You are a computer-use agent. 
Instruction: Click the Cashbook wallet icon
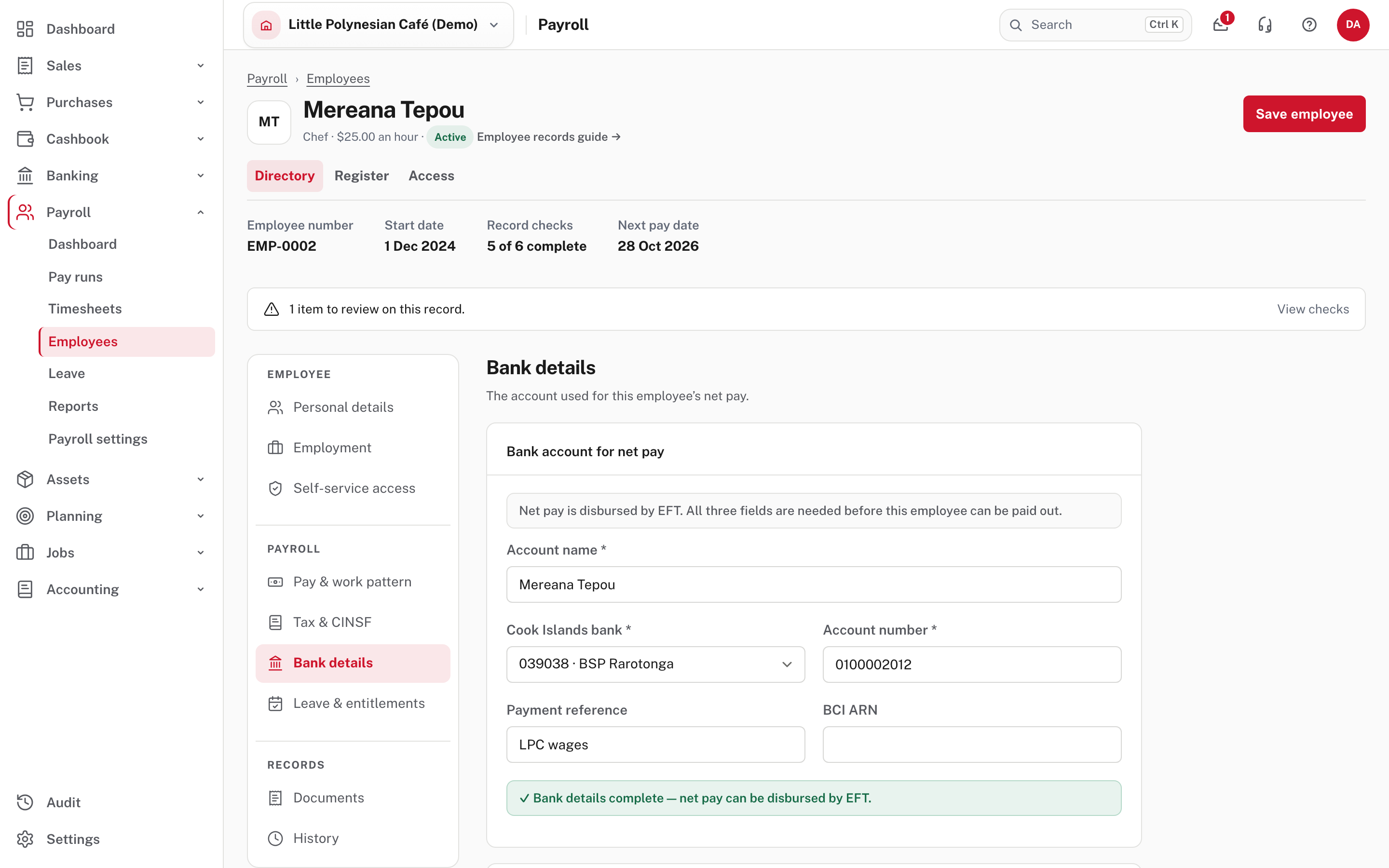(25, 139)
